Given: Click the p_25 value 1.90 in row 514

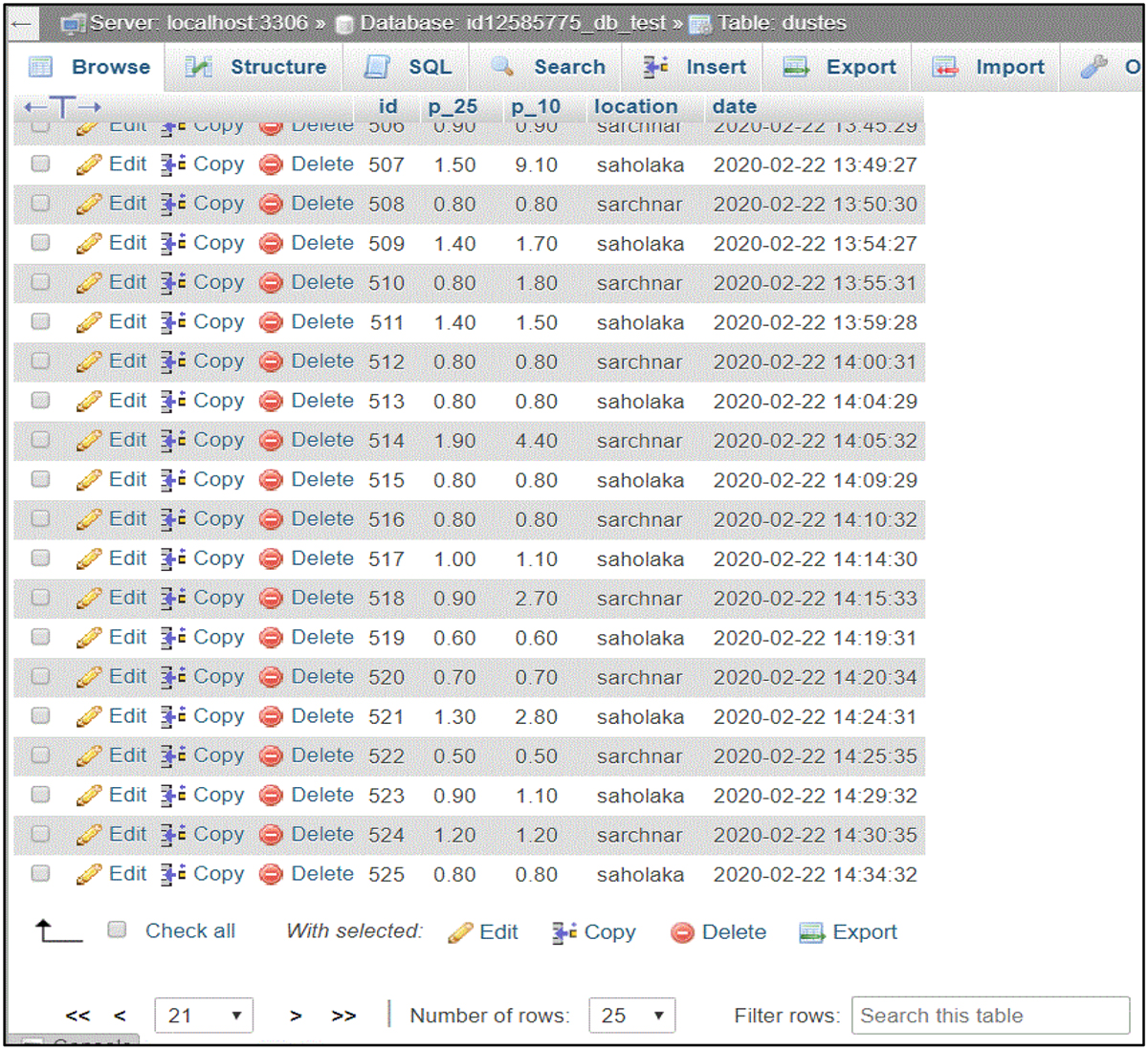Looking at the screenshot, I should [454, 441].
